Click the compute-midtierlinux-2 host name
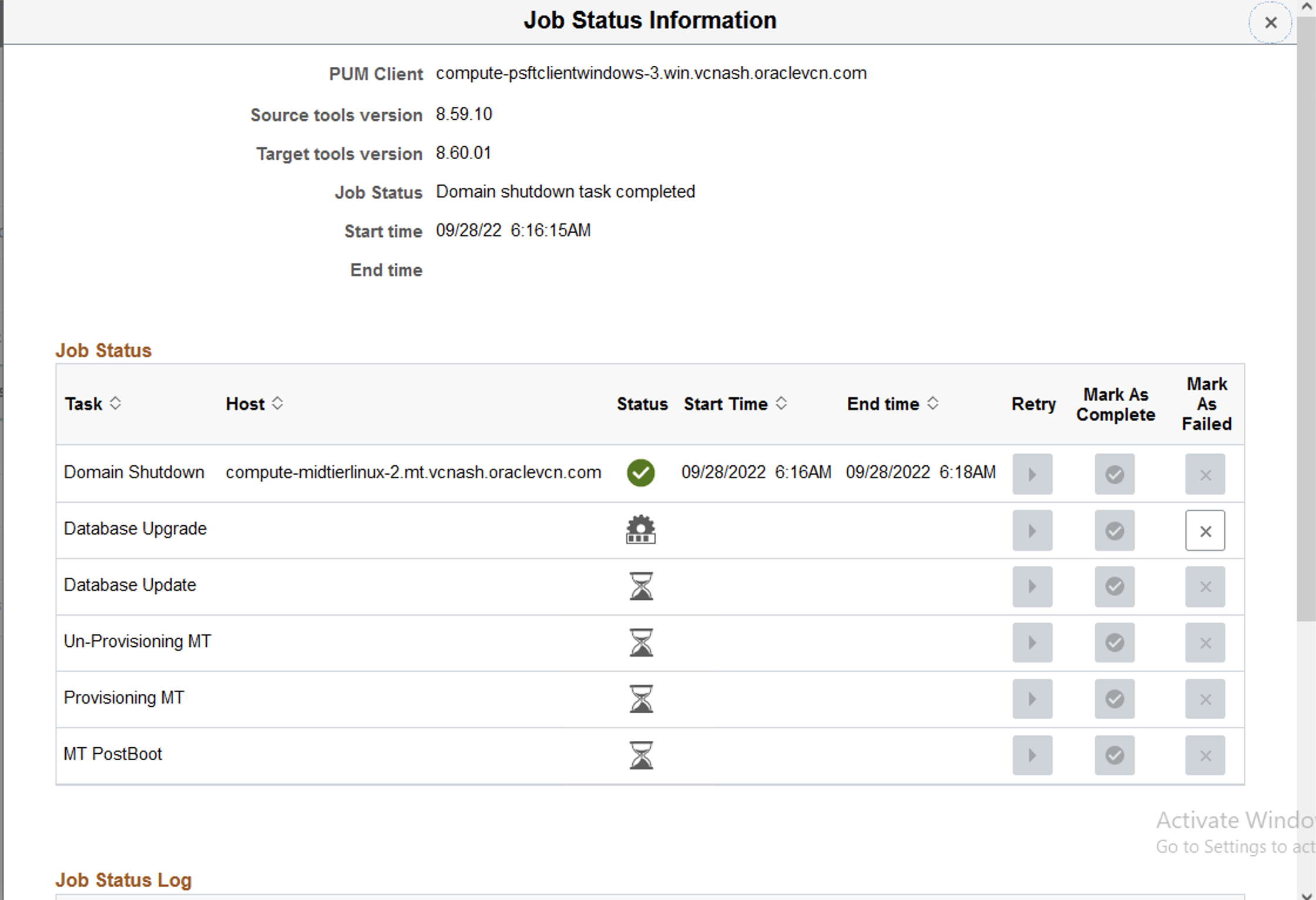This screenshot has width=1316, height=900. point(412,472)
